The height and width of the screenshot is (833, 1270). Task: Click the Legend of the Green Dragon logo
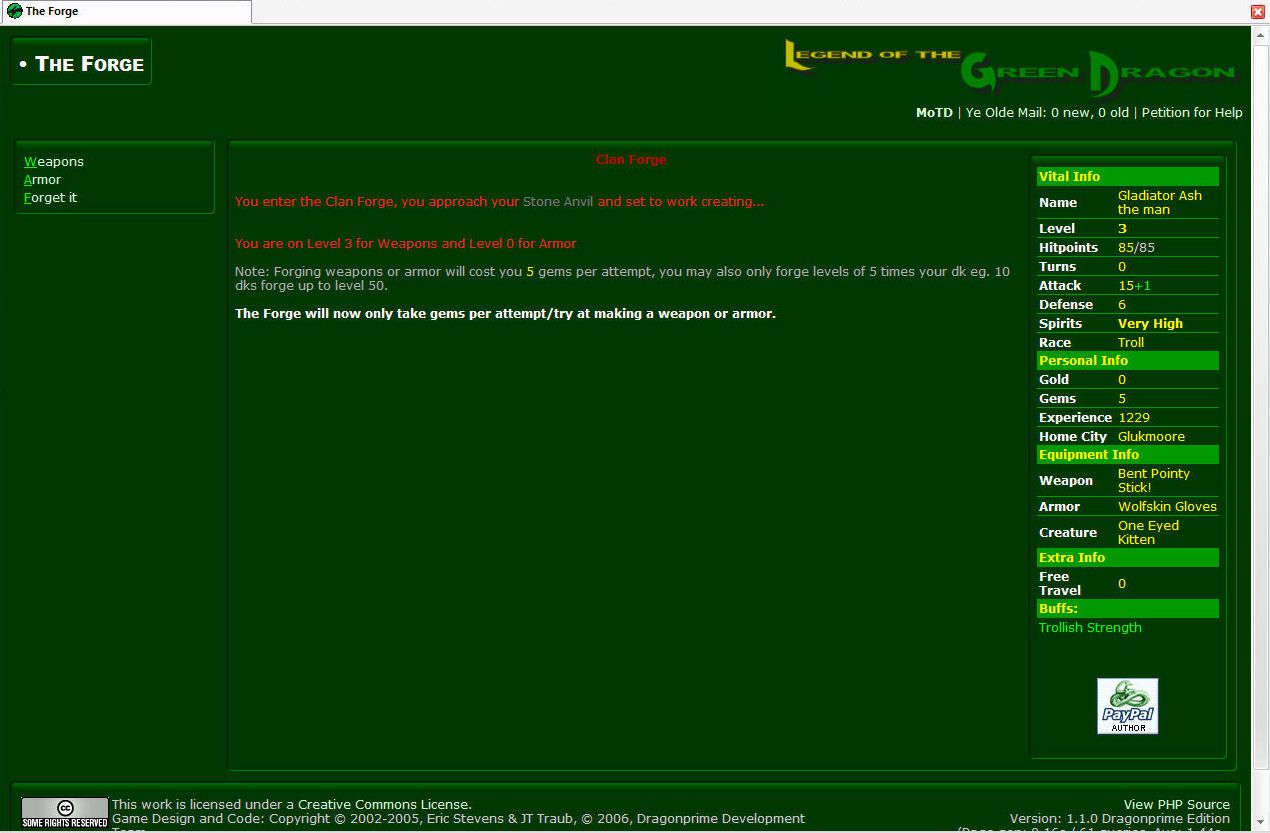pos(1010,66)
